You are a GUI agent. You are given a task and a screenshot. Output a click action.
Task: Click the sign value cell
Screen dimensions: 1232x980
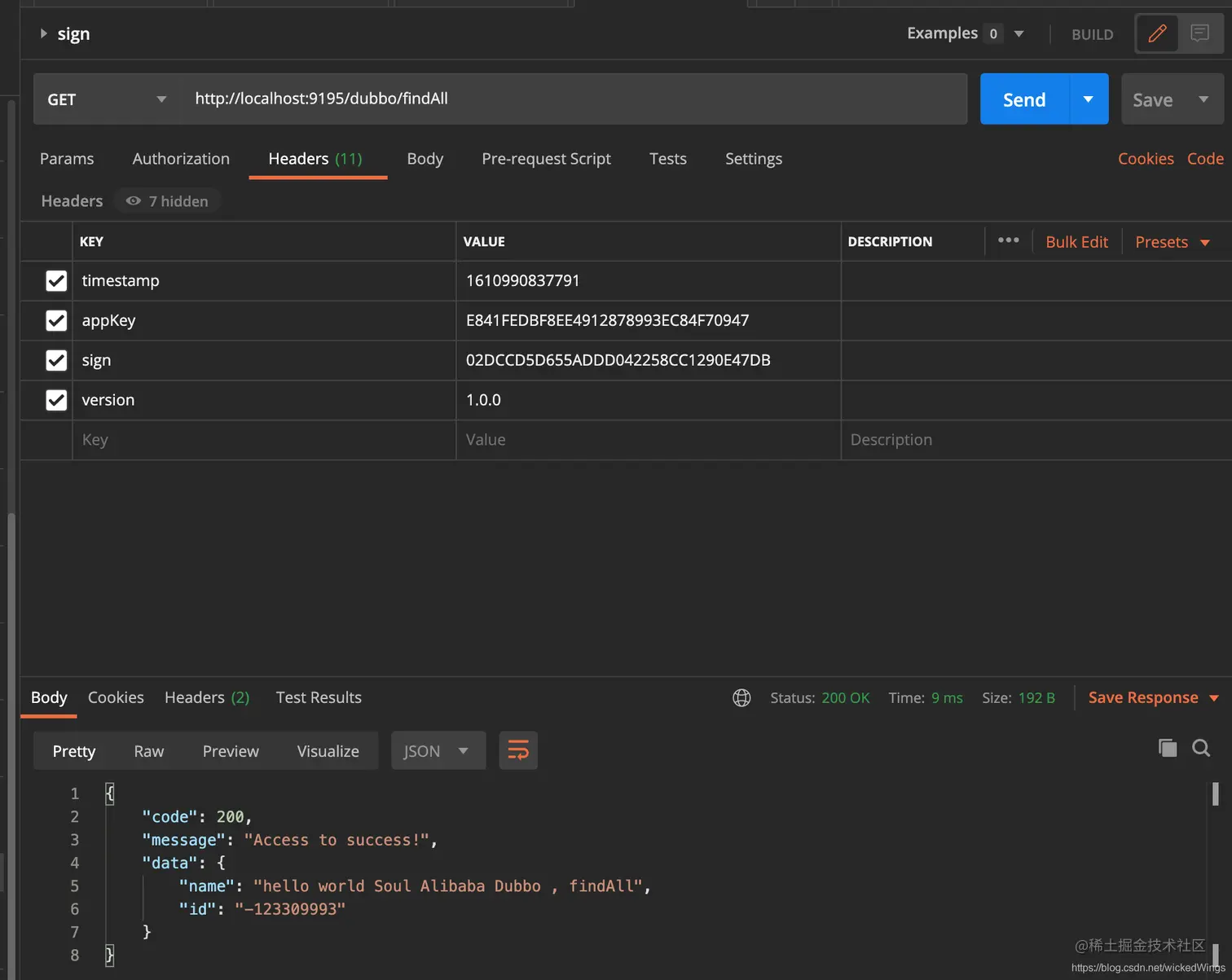pos(649,360)
